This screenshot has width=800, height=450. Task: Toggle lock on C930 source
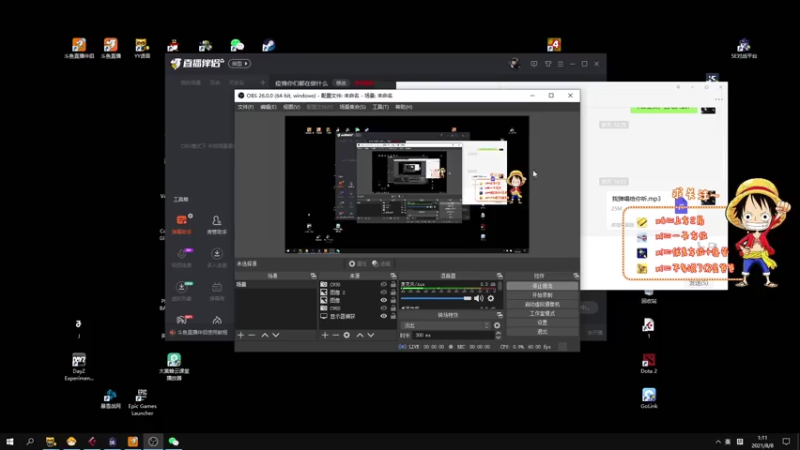point(393,285)
